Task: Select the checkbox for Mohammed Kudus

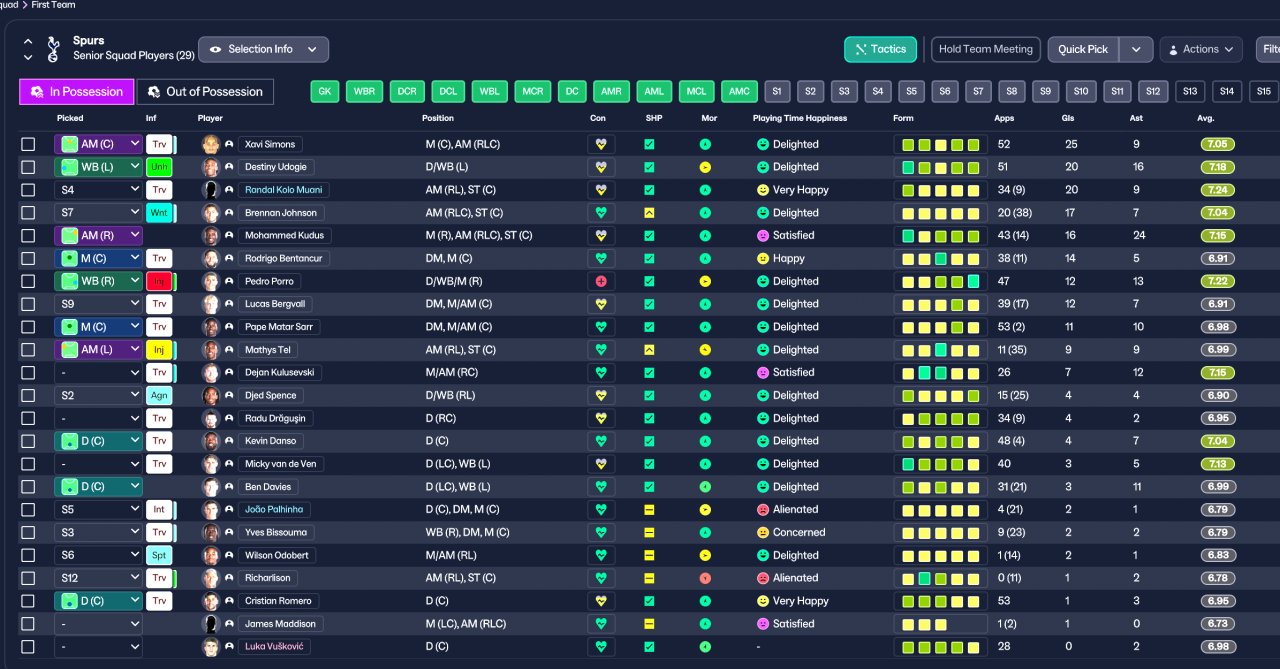Action: click(28, 236)
